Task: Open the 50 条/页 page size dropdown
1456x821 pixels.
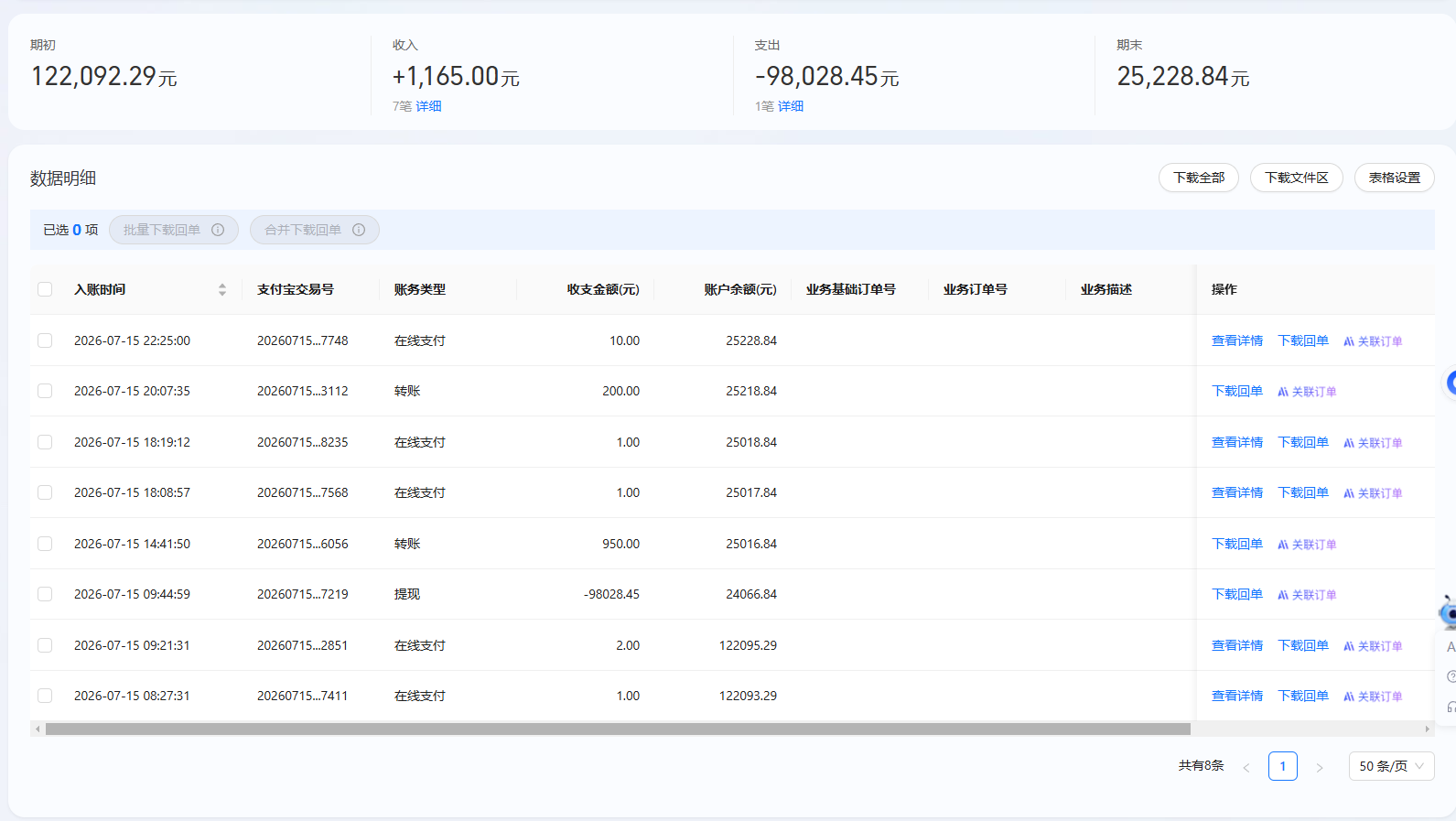Action: pos(1391,766)
